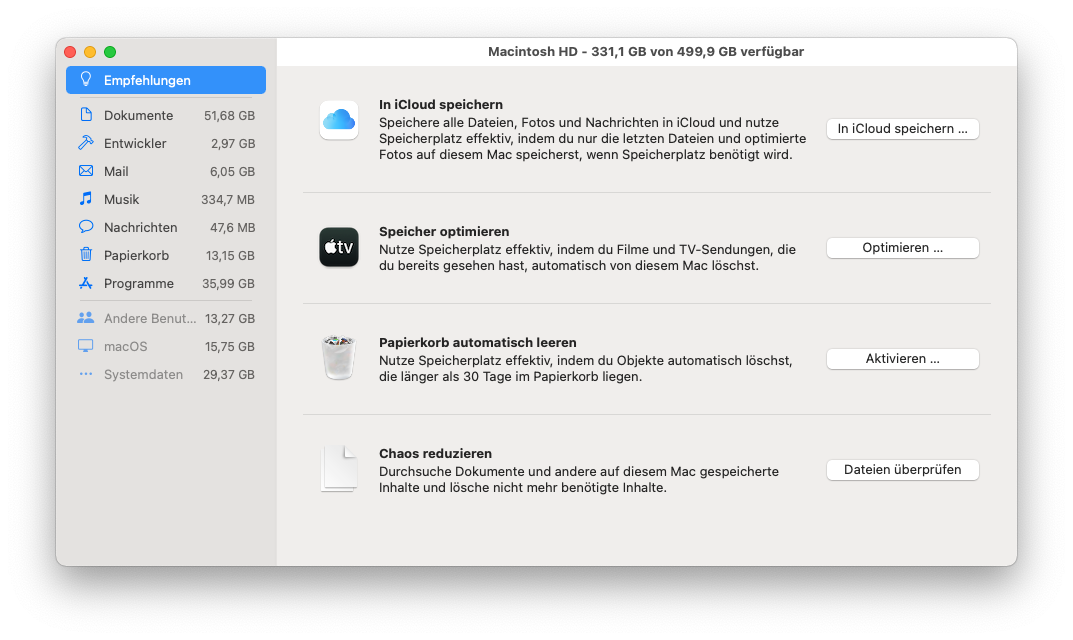This screenshot has height=640, width=1073.
Task: Click the lightbulb icon beside Empfehlungen
Action: click(86, 79)
